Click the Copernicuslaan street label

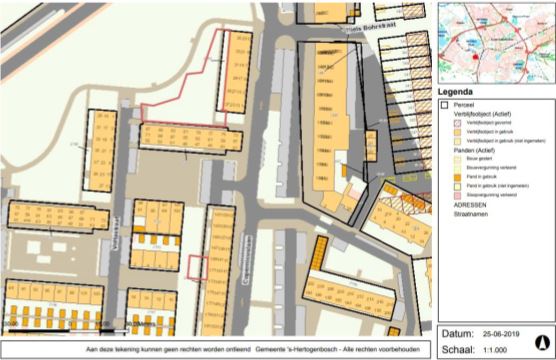(x=247, y=260)
